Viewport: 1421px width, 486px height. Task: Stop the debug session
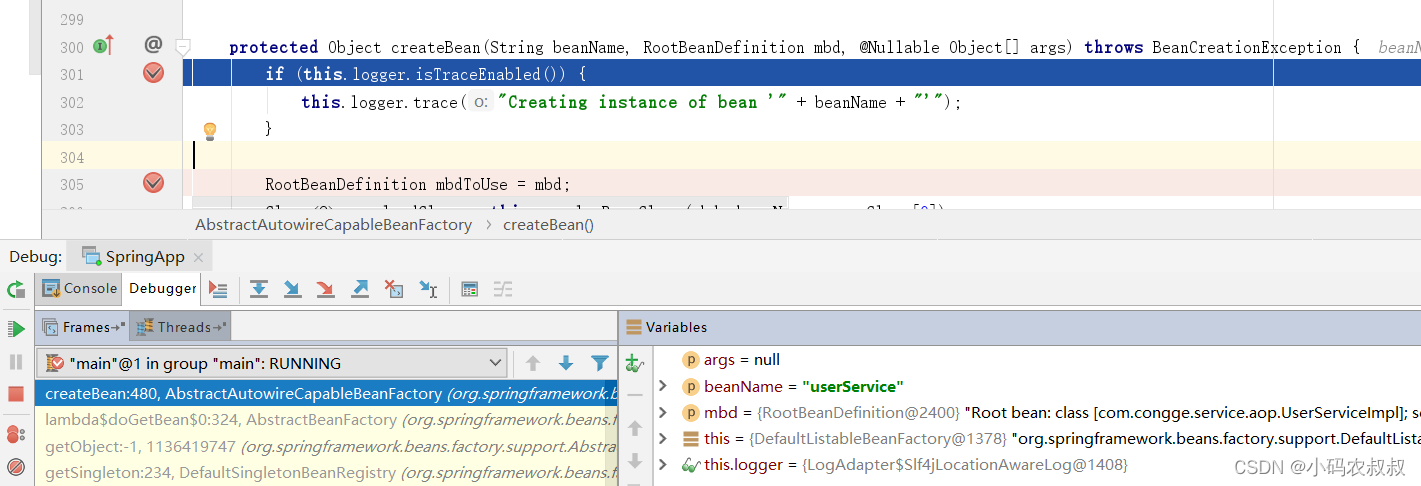[16, 394]
